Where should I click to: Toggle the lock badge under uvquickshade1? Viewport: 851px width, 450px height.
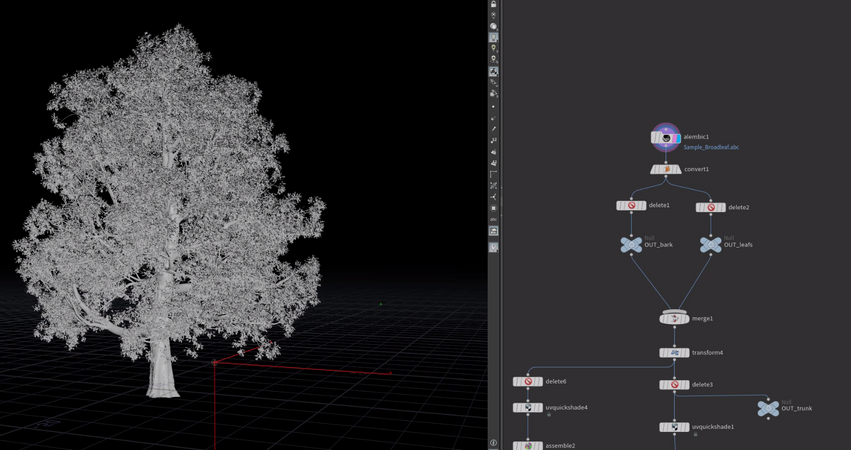pyautogui.click(x=695, y=435)
